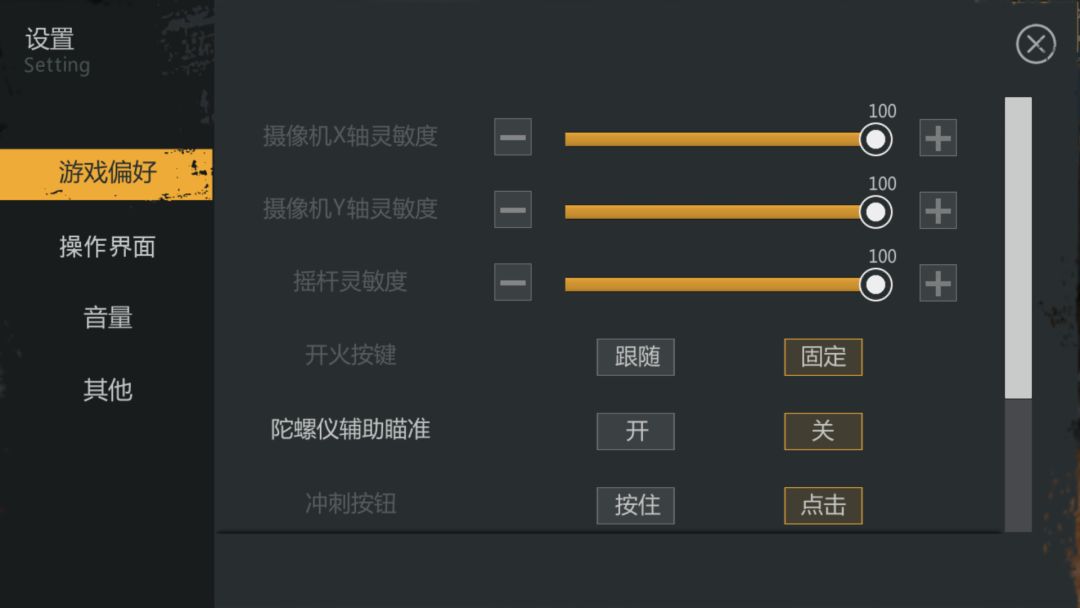Go to the 其他 settings tab
The width and height of the screenshot is (1080, 608).
[107, 390]
